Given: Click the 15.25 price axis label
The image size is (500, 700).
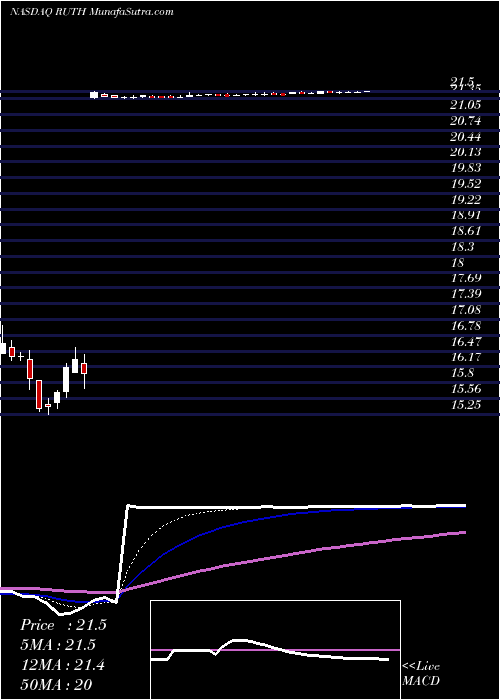Looking at the screenshot, I should point(466,404).
